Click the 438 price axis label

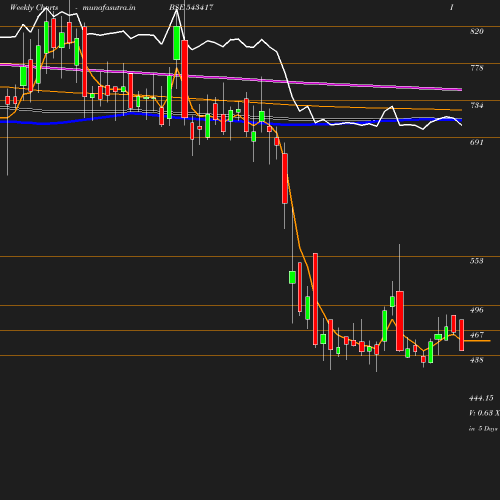[477, 360]
